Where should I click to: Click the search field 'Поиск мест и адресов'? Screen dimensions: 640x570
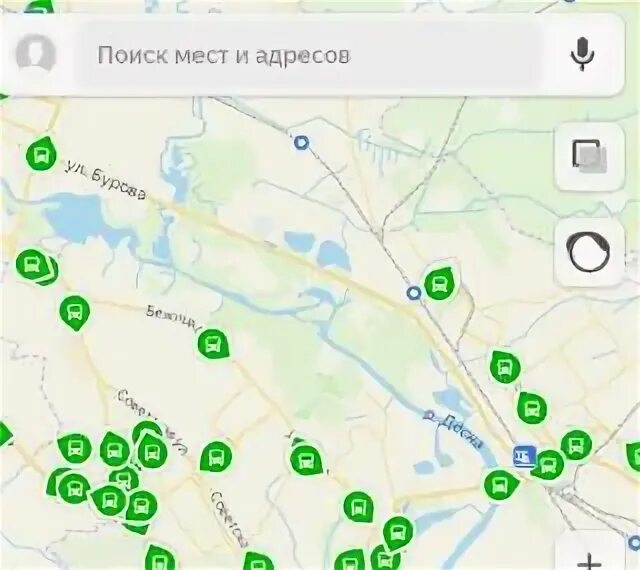310,55
